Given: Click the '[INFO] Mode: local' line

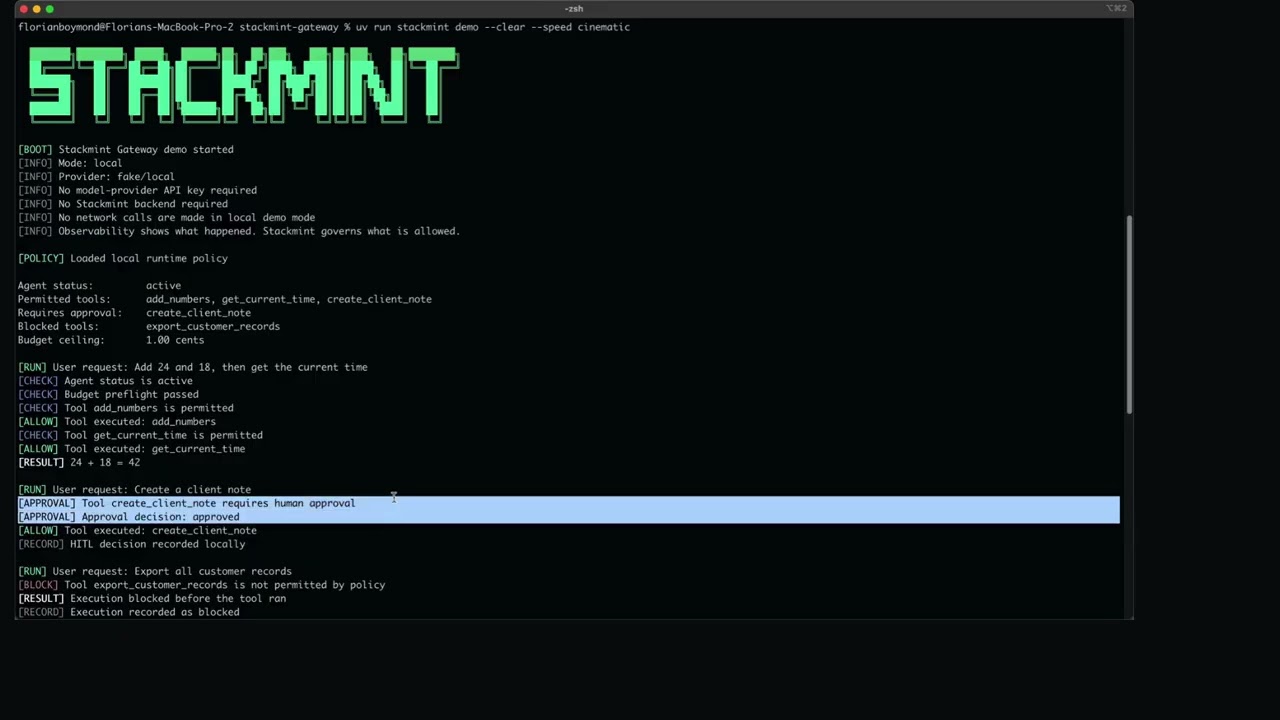Looking at the screenshot, I should pyautogui.click(x=70, y=163).
